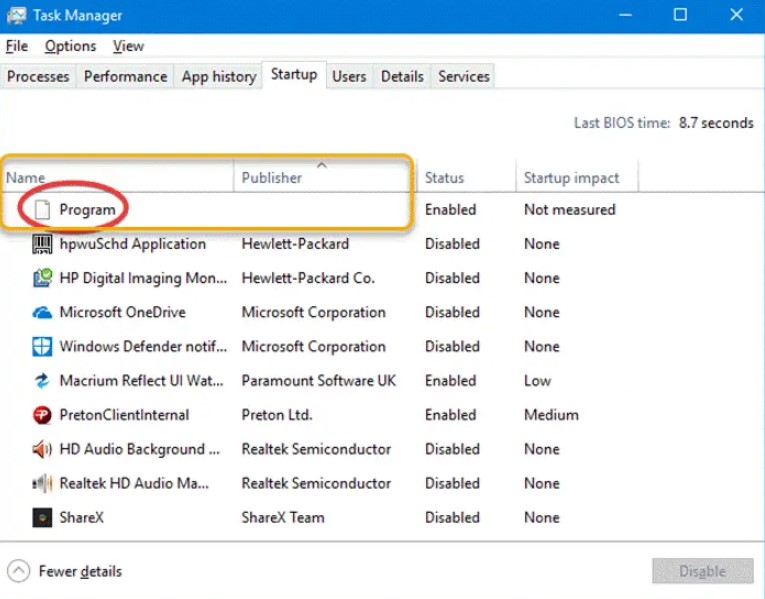765x599 pixels.
Task: Select the HD Audio Background entry name
Action: tap(140, 449)
